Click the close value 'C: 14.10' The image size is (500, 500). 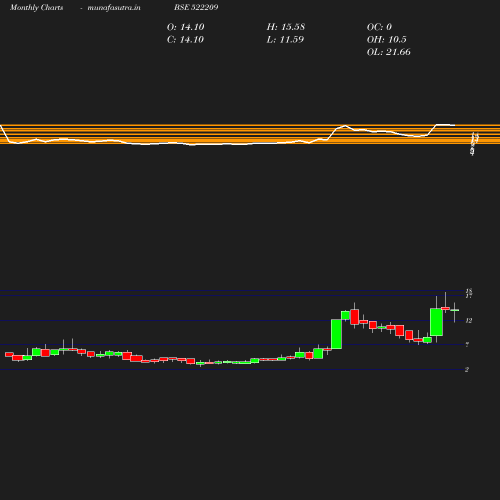pos(185,40)
